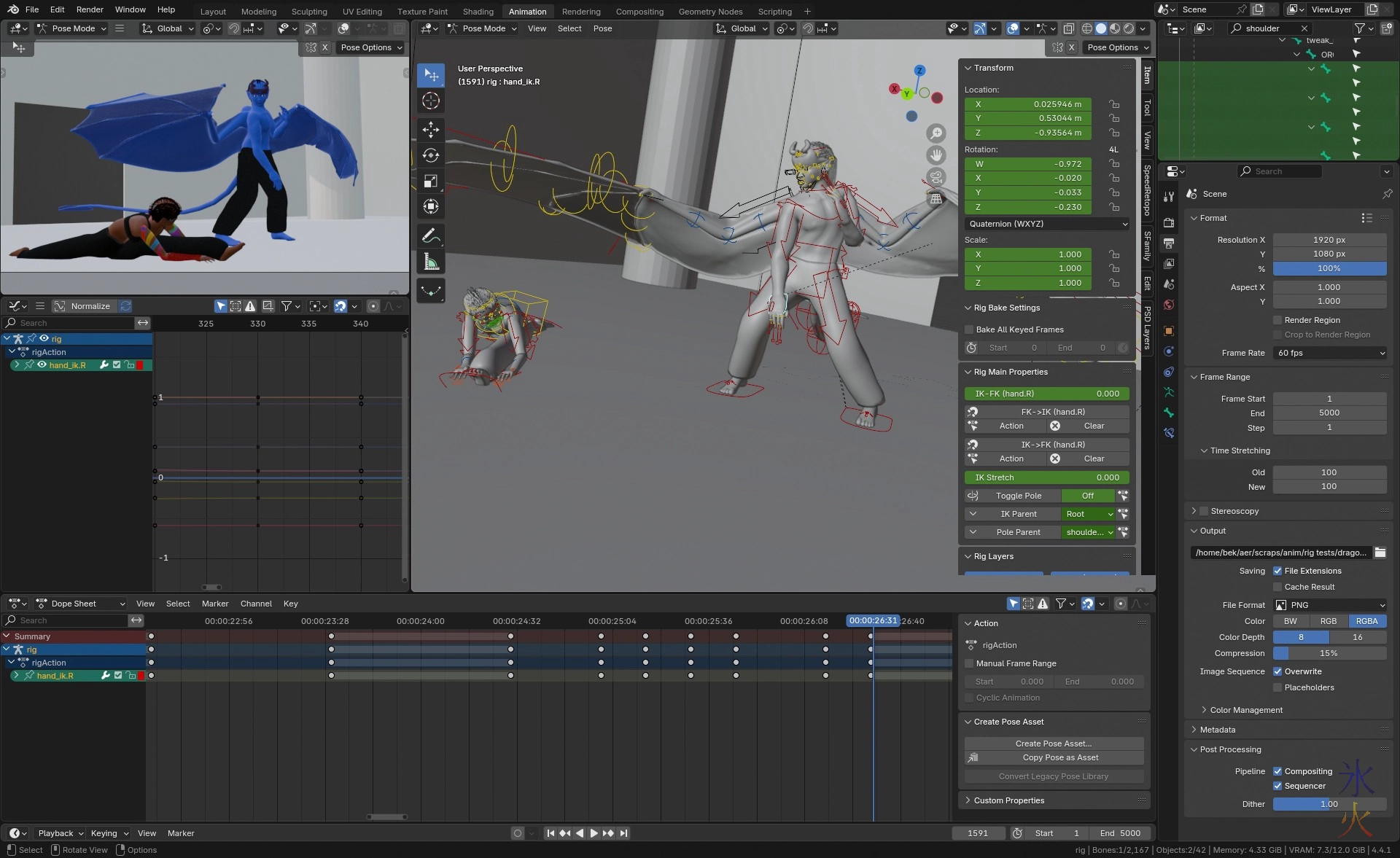
Task: Activate the Annotate pencil tool
Action: [x=431, y=236]
